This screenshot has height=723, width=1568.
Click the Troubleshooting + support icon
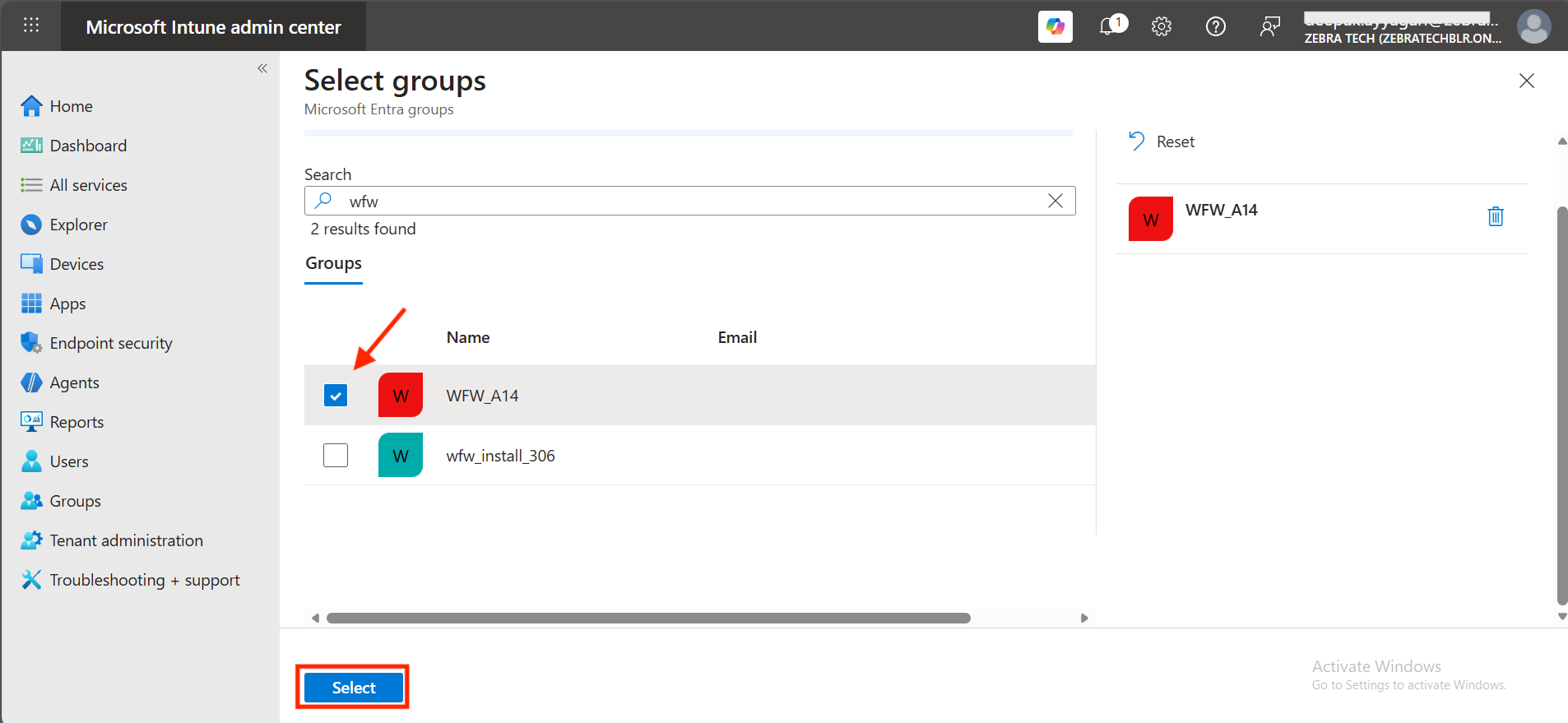click(x=31, y=580)
